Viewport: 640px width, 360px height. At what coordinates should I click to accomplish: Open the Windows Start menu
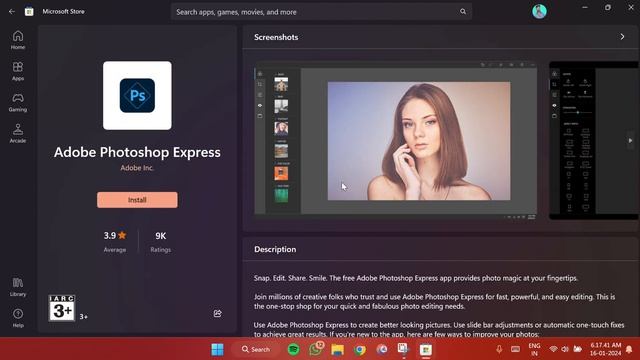click(217, 349)
